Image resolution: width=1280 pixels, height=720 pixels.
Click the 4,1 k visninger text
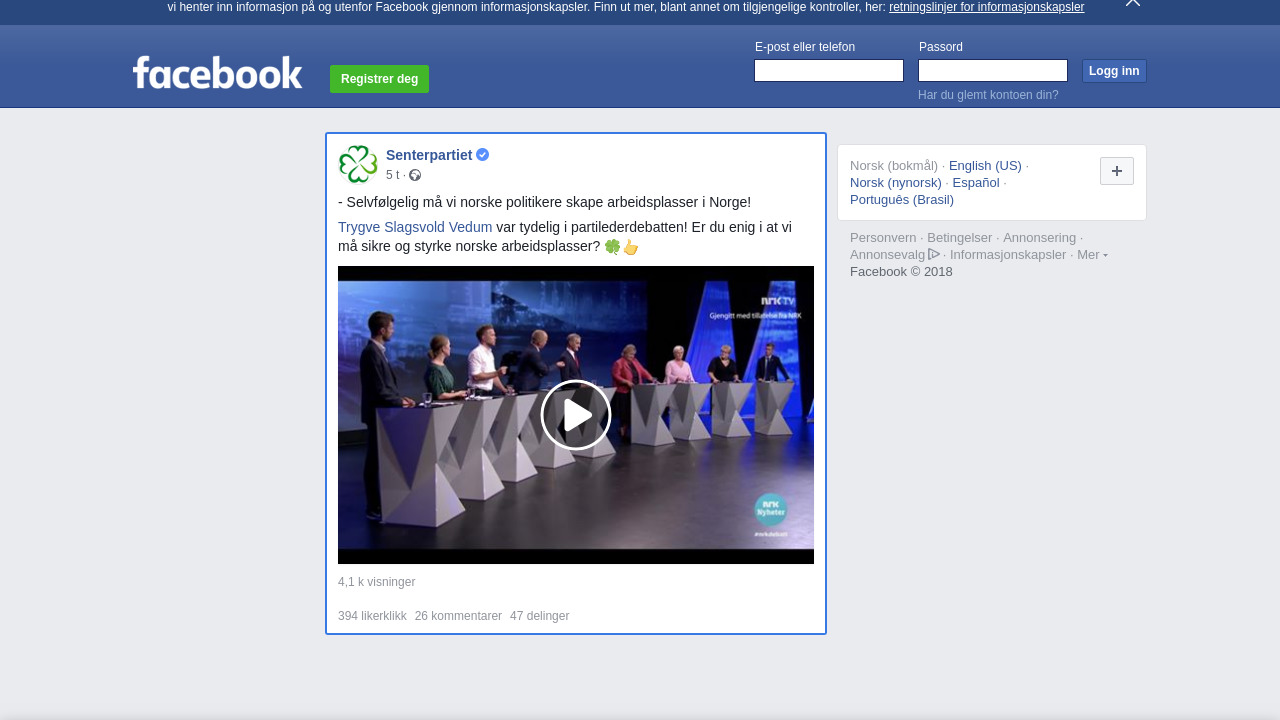(x=376, y=582)
